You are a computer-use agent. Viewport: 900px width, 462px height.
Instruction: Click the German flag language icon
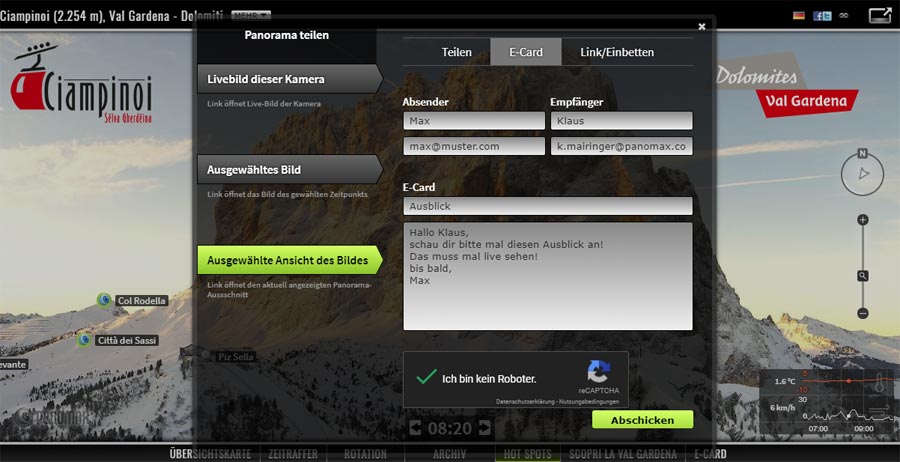point(798,15)
